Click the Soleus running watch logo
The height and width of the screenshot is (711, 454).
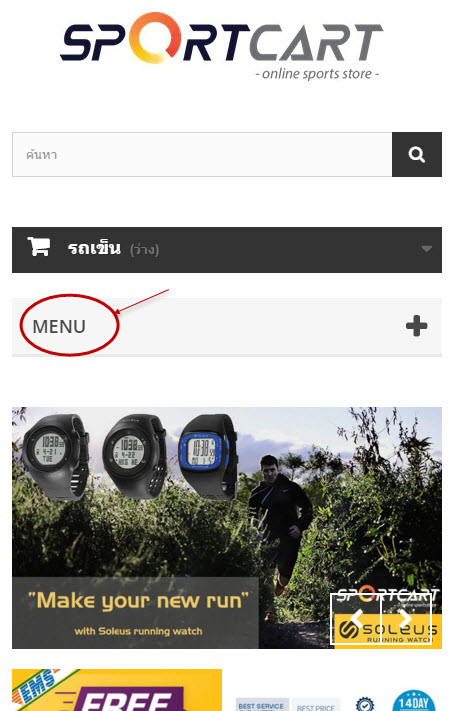pos(388,629)
